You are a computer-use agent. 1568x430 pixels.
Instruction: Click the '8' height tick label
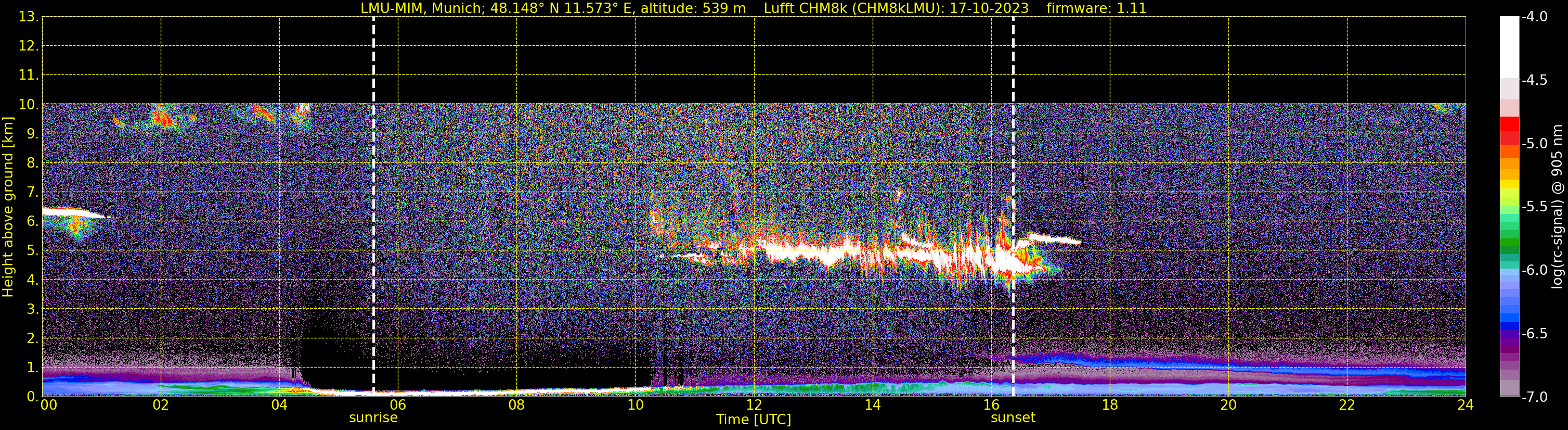(32, 163)
